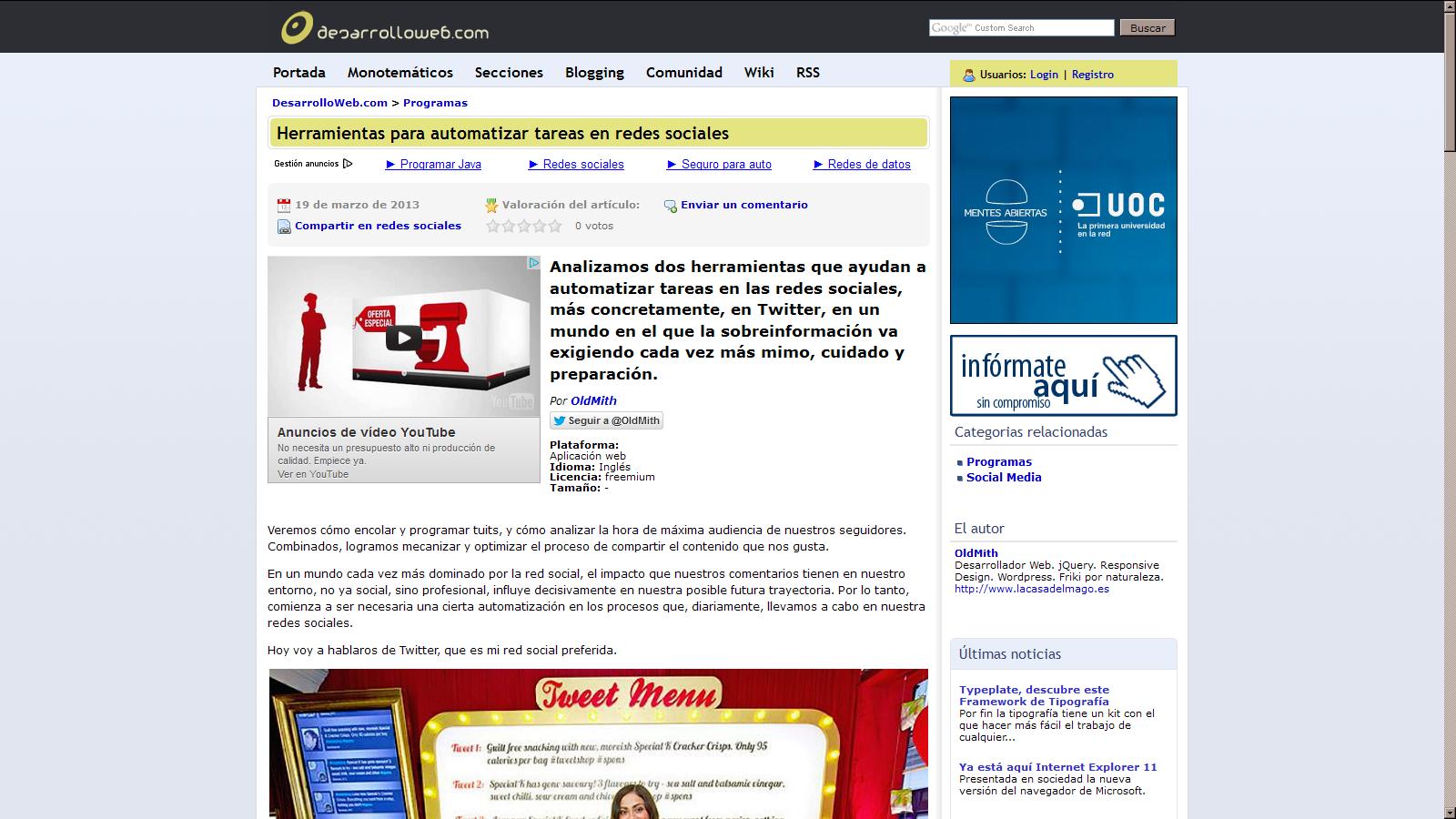Go to Programas breadcrumb

(x=435, y=103)
